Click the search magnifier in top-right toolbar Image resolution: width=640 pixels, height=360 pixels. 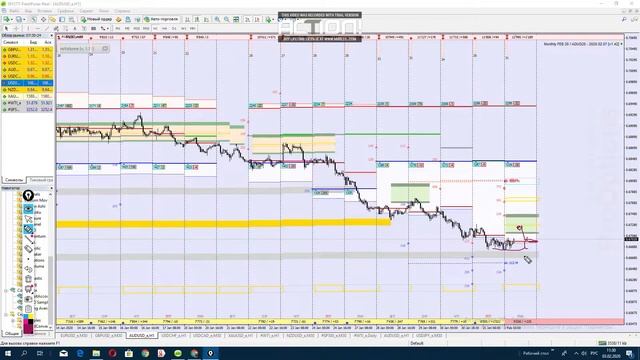coord(624,20)
